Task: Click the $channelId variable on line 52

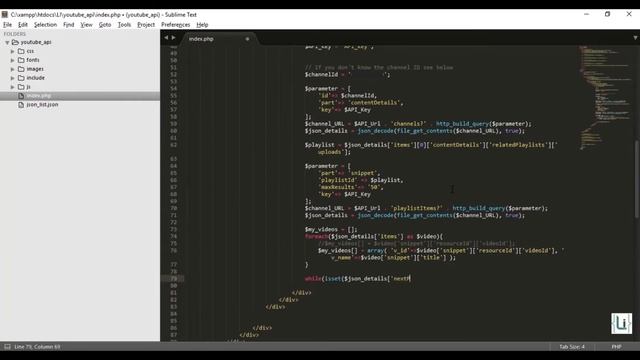Action: click(321, 75)
